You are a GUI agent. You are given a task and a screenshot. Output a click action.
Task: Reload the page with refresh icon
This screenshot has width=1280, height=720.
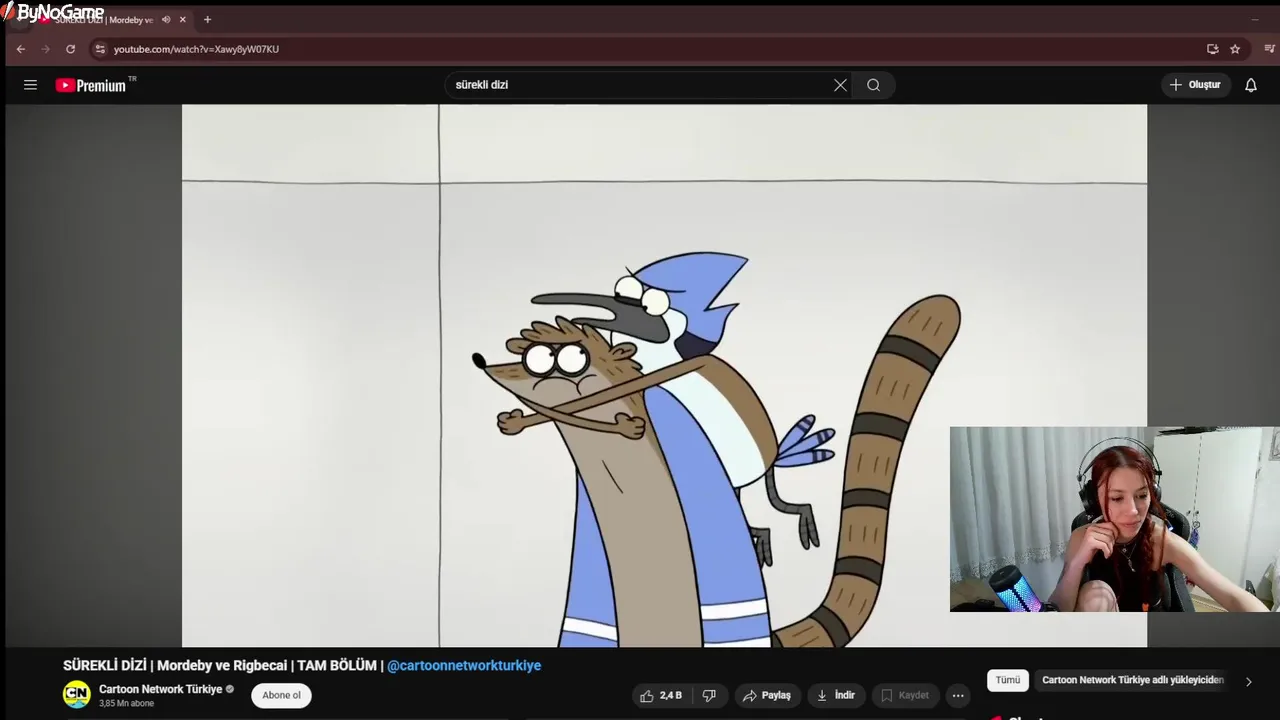70,49
